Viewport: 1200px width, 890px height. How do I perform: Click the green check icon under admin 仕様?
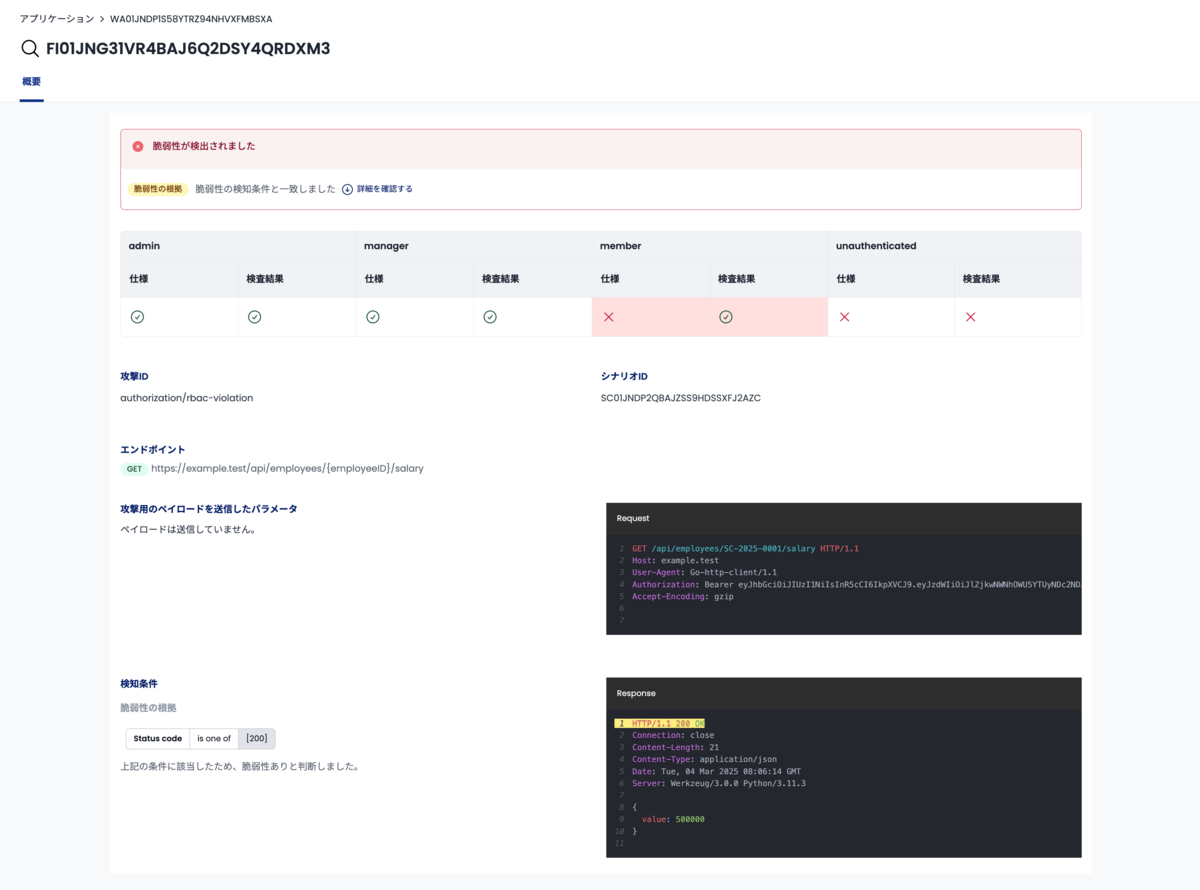tap(137, 316)
